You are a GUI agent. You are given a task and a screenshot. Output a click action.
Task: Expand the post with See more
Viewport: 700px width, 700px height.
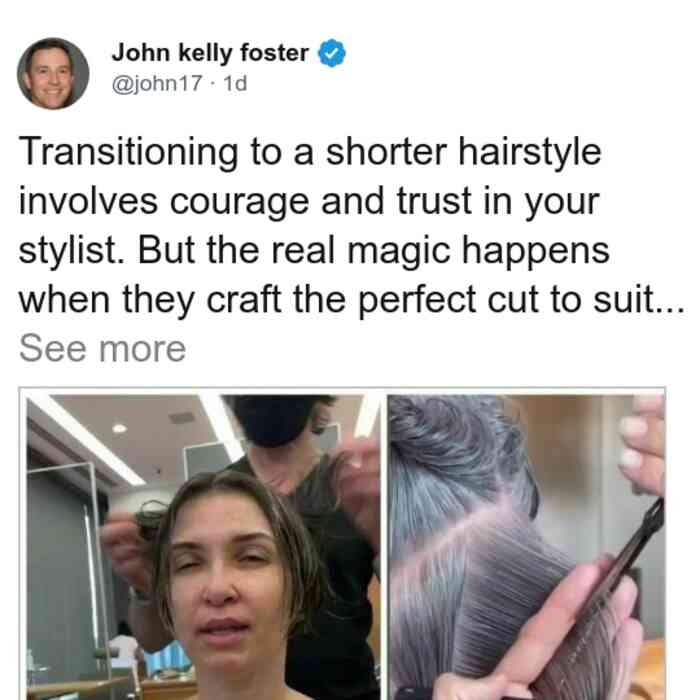[x=102, y=349]
